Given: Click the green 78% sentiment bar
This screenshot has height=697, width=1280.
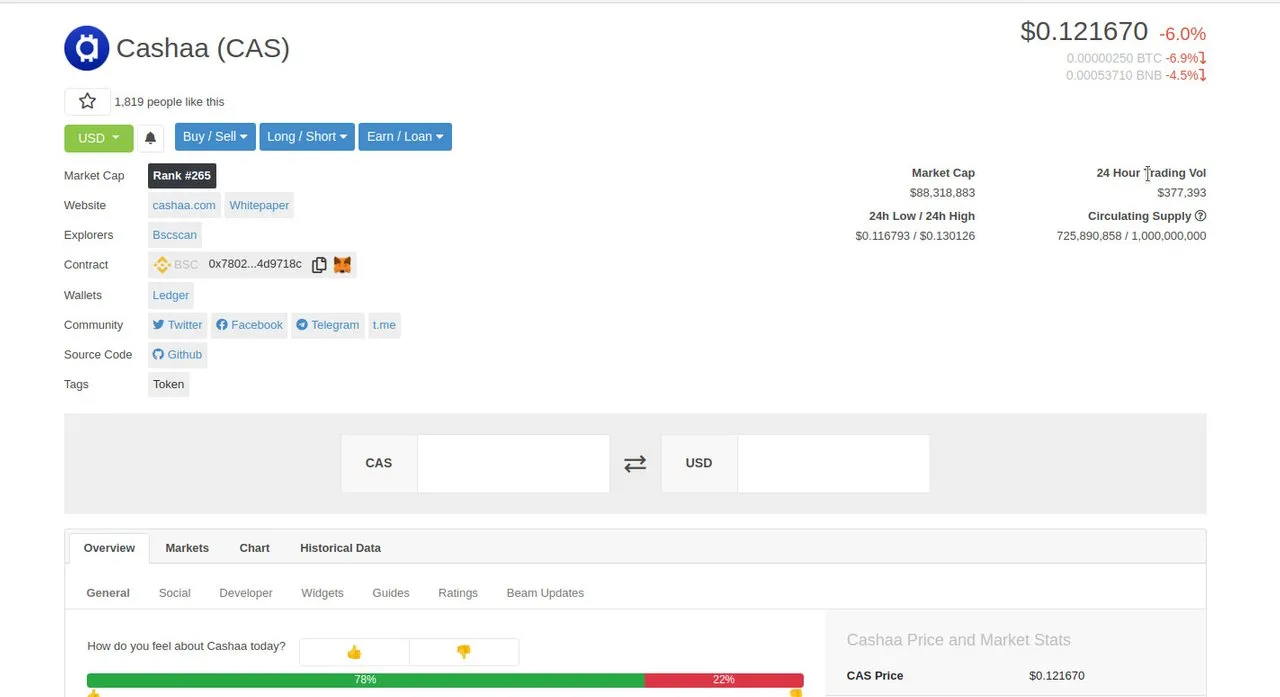Looking at the screenshot, I should tap(365, 680).
